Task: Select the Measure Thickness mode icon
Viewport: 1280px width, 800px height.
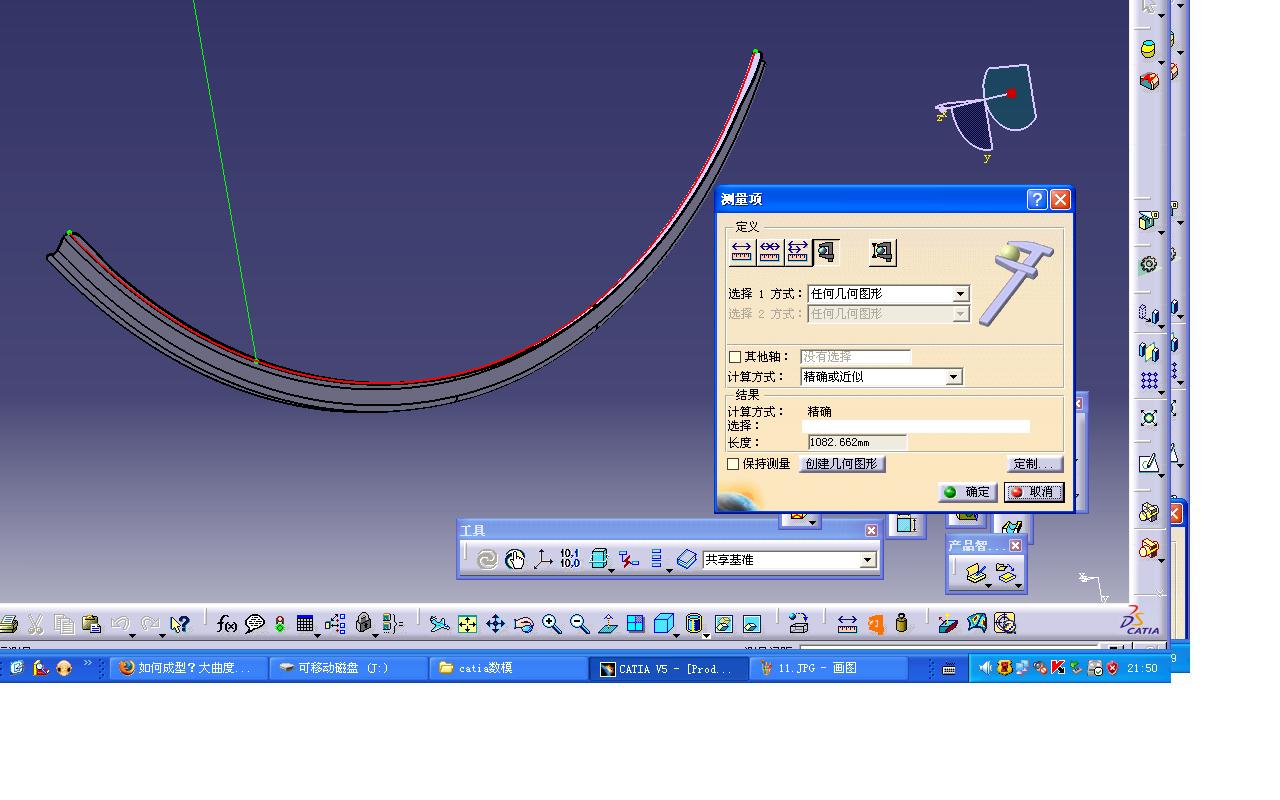Action: [882, 252]
